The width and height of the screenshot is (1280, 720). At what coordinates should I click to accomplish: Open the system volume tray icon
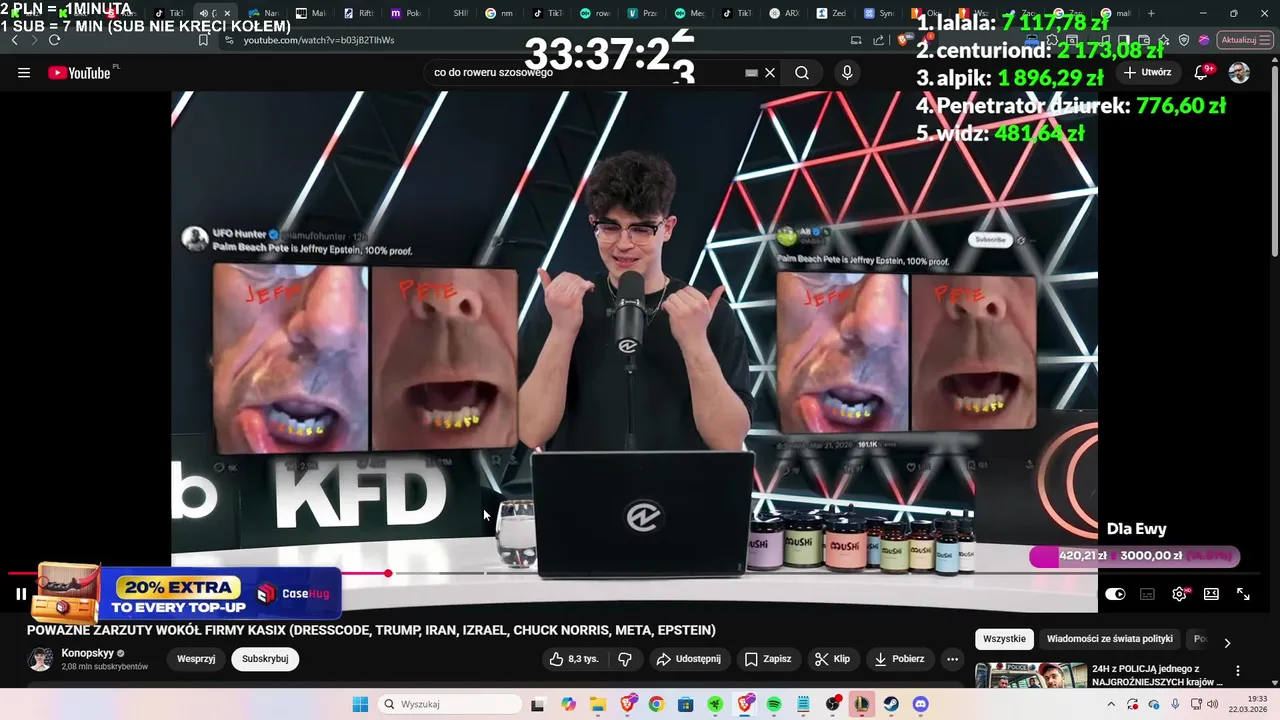point(1213,704)
